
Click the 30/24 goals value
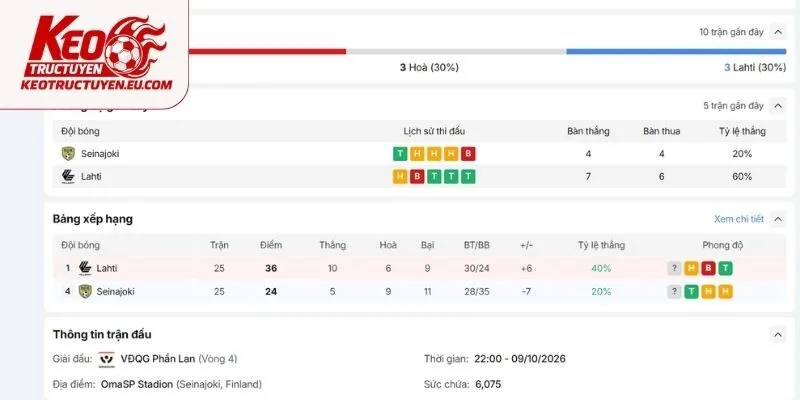(477, 268)
